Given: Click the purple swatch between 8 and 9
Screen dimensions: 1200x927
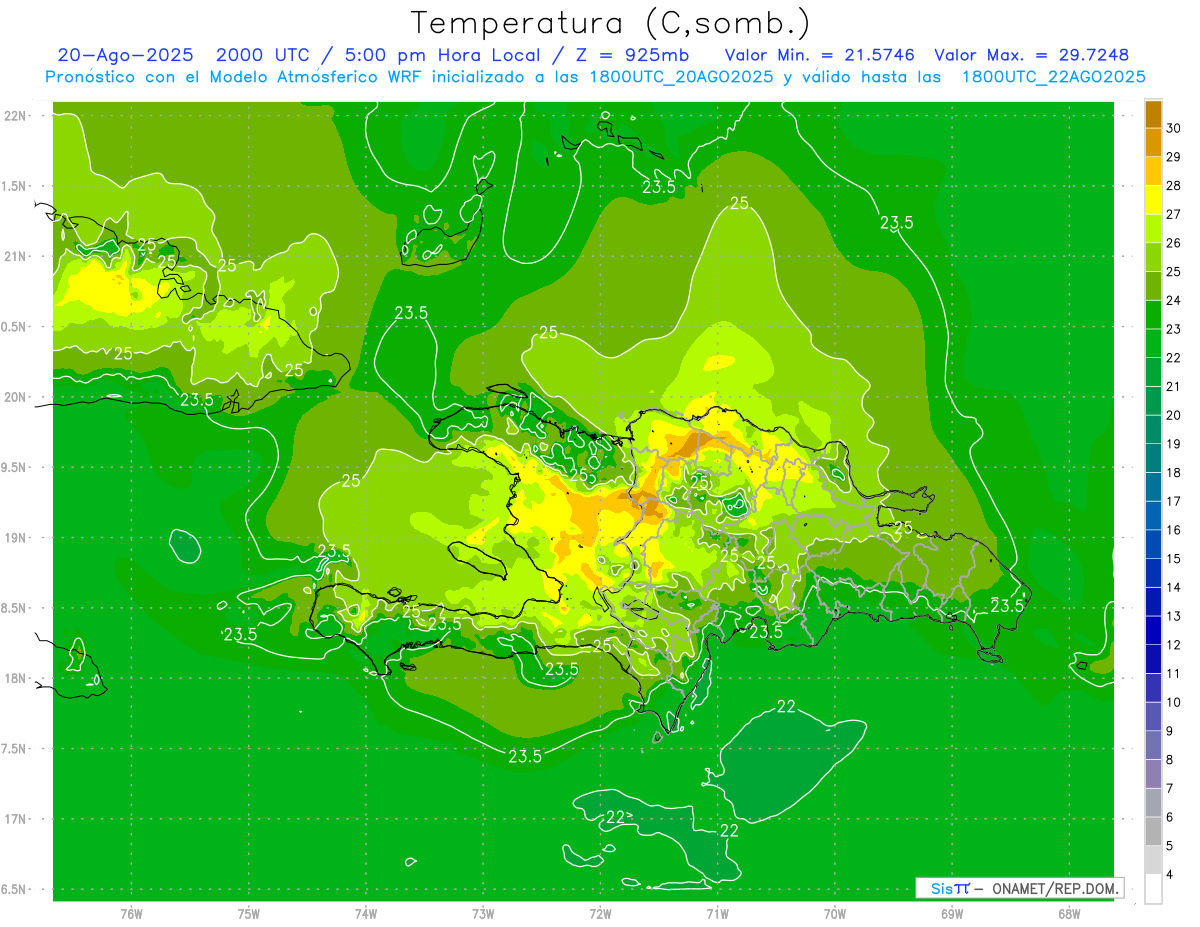Looking at the screenshot, I should pyautogui.click(x=1153, y=745).
